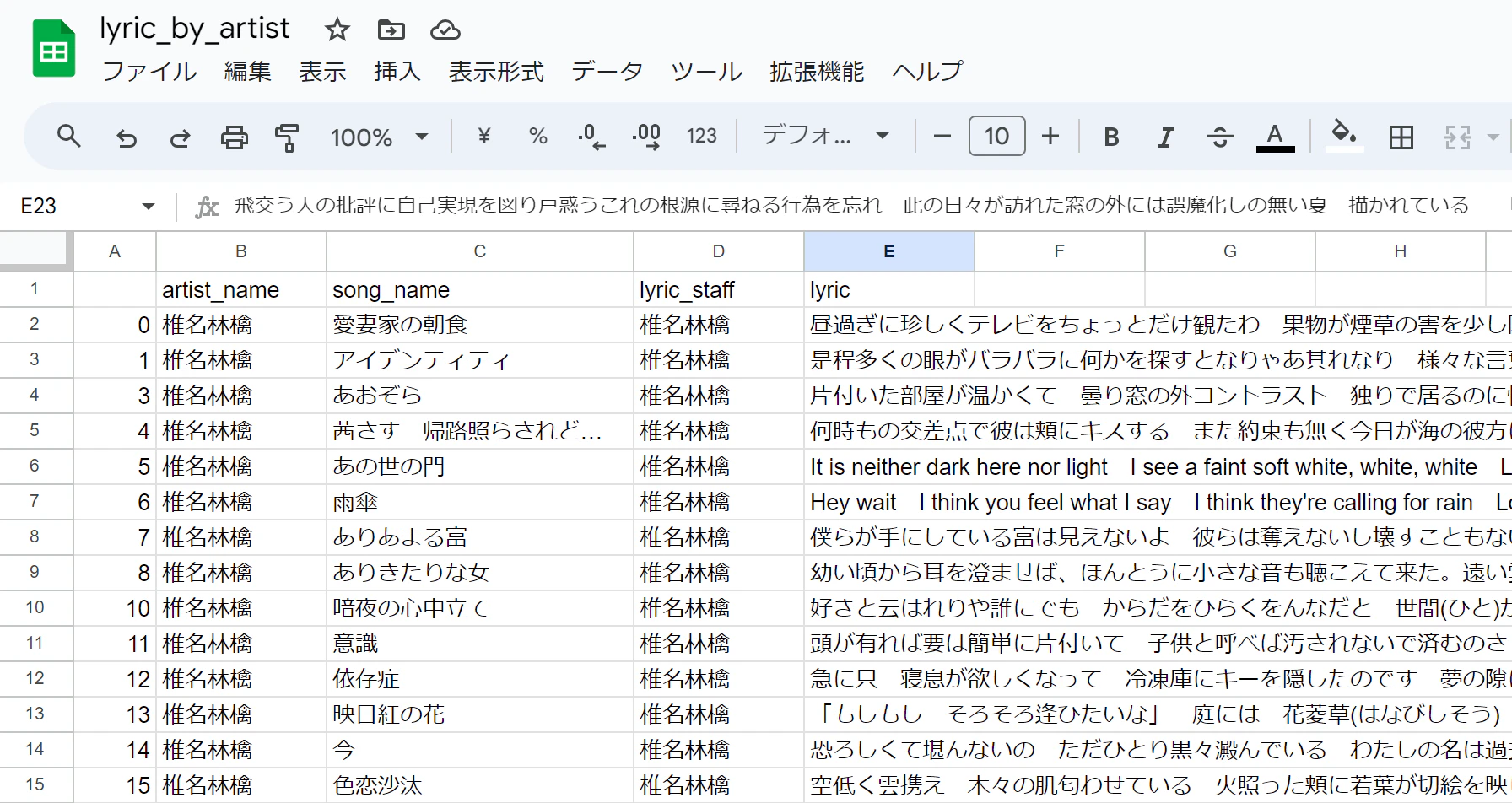Viewport: 1512px width, 803px height.
Task: Toggle italic formatting
Action: tap(1165, 137)
